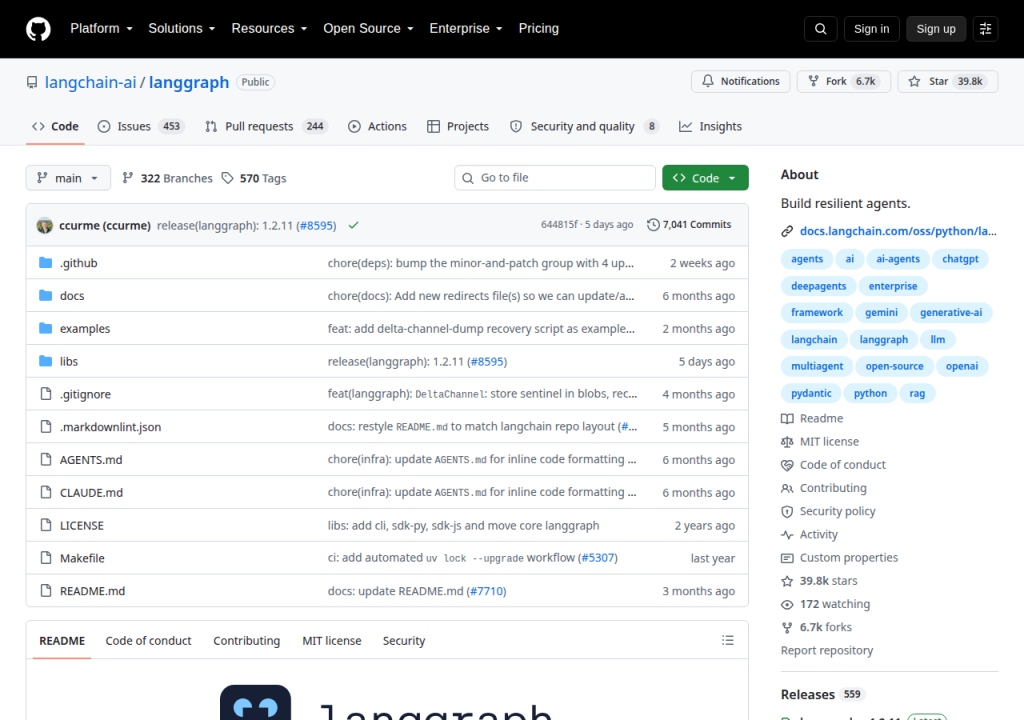The height and width of the screenshot is (720, 1024).
Task: Select the README tab below the file list
Action: (62, 641)
